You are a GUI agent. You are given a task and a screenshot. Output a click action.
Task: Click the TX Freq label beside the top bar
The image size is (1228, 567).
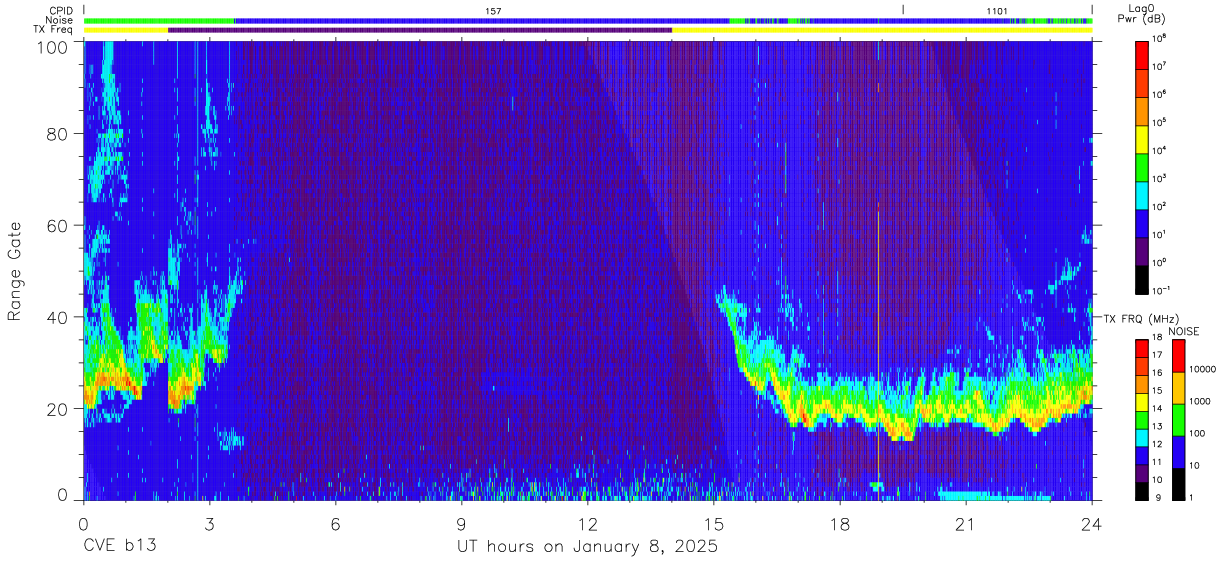point(55,30)
